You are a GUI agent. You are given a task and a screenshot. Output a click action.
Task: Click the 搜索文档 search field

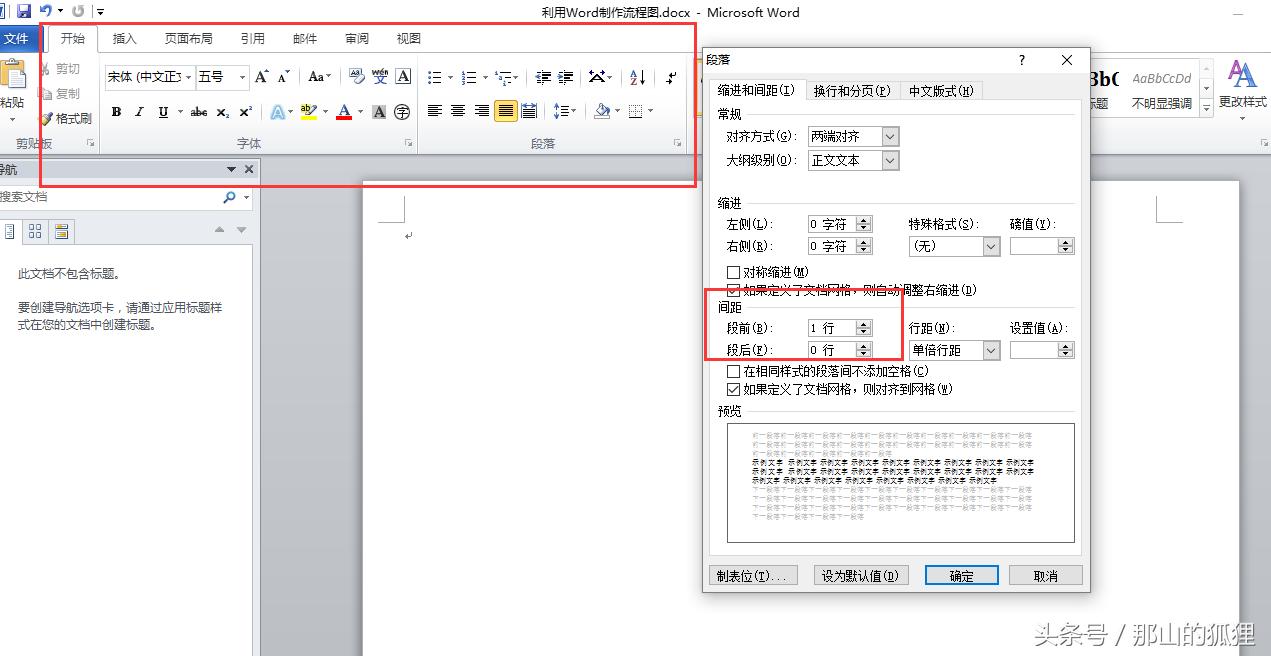(x=110, y=197)
